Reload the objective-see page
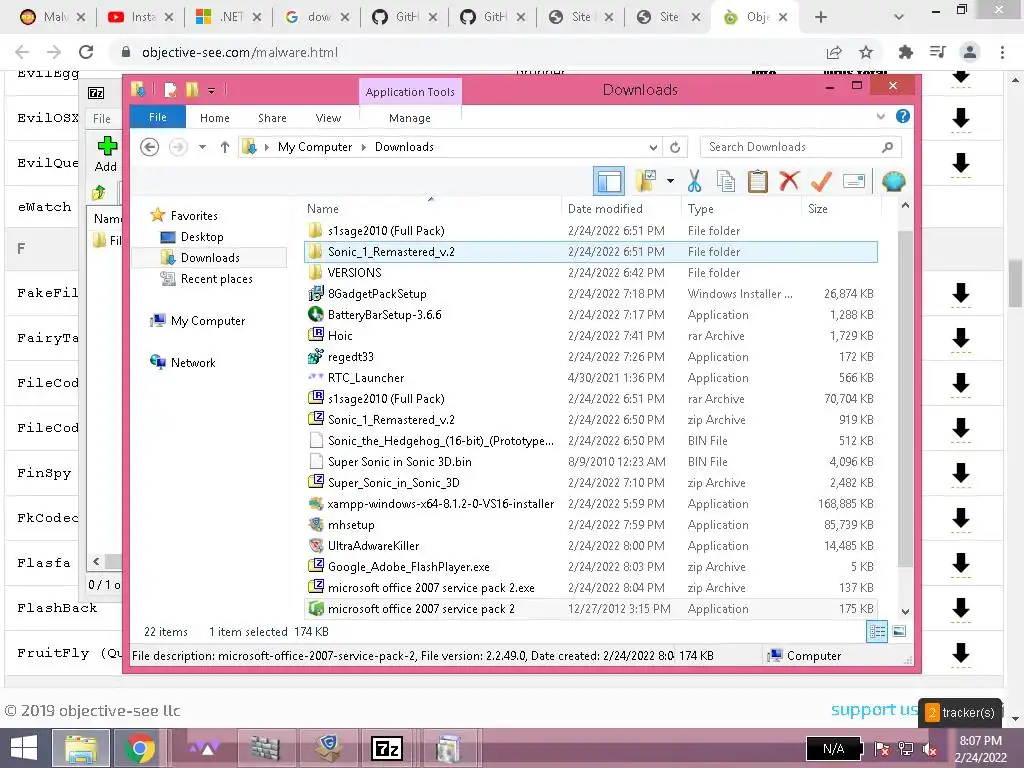 (86, 52)
